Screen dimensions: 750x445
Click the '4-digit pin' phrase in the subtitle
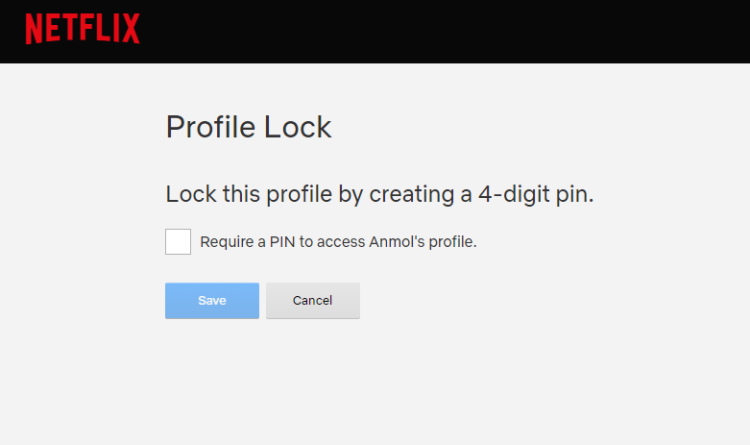tap(536, 194)
